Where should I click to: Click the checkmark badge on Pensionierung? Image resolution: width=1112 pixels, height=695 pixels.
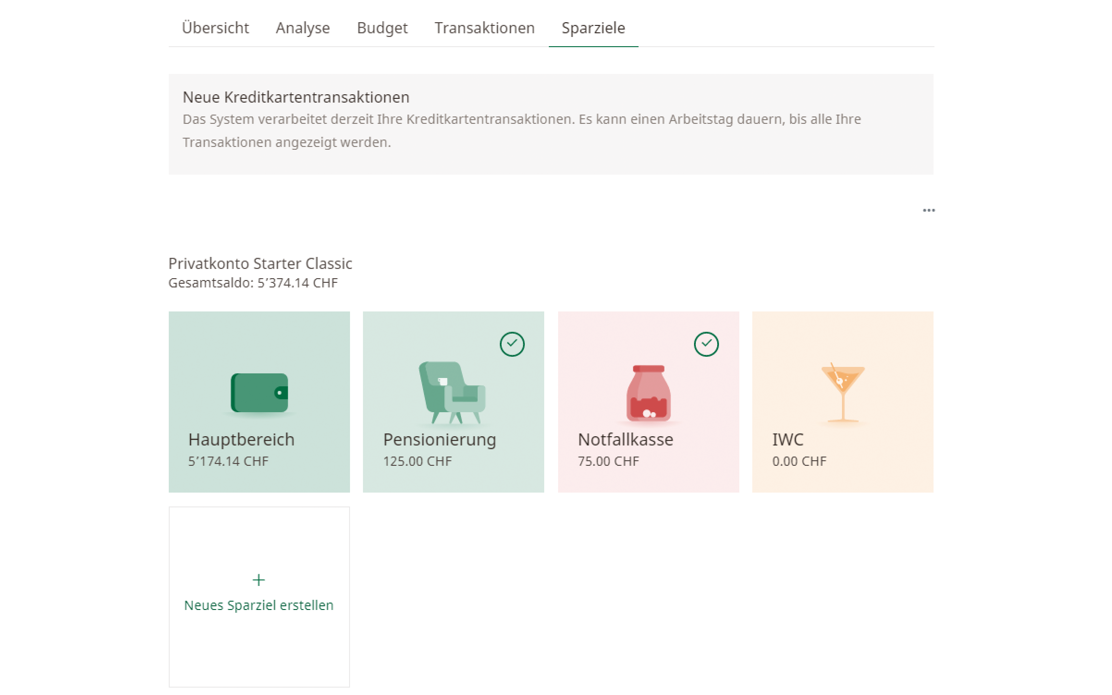512,344
